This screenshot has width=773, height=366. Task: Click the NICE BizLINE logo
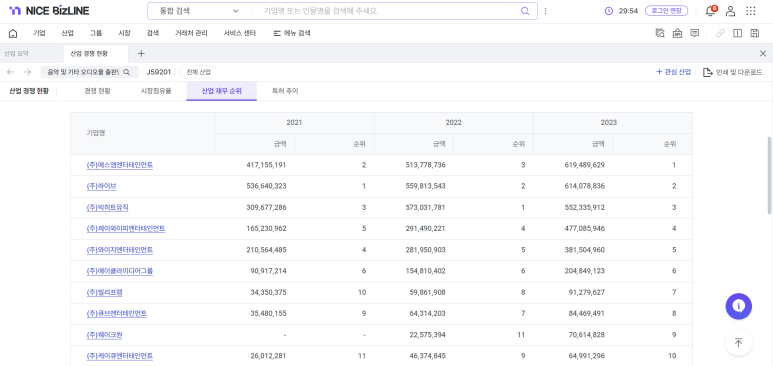pyautogui.click(x=49, y=11)
